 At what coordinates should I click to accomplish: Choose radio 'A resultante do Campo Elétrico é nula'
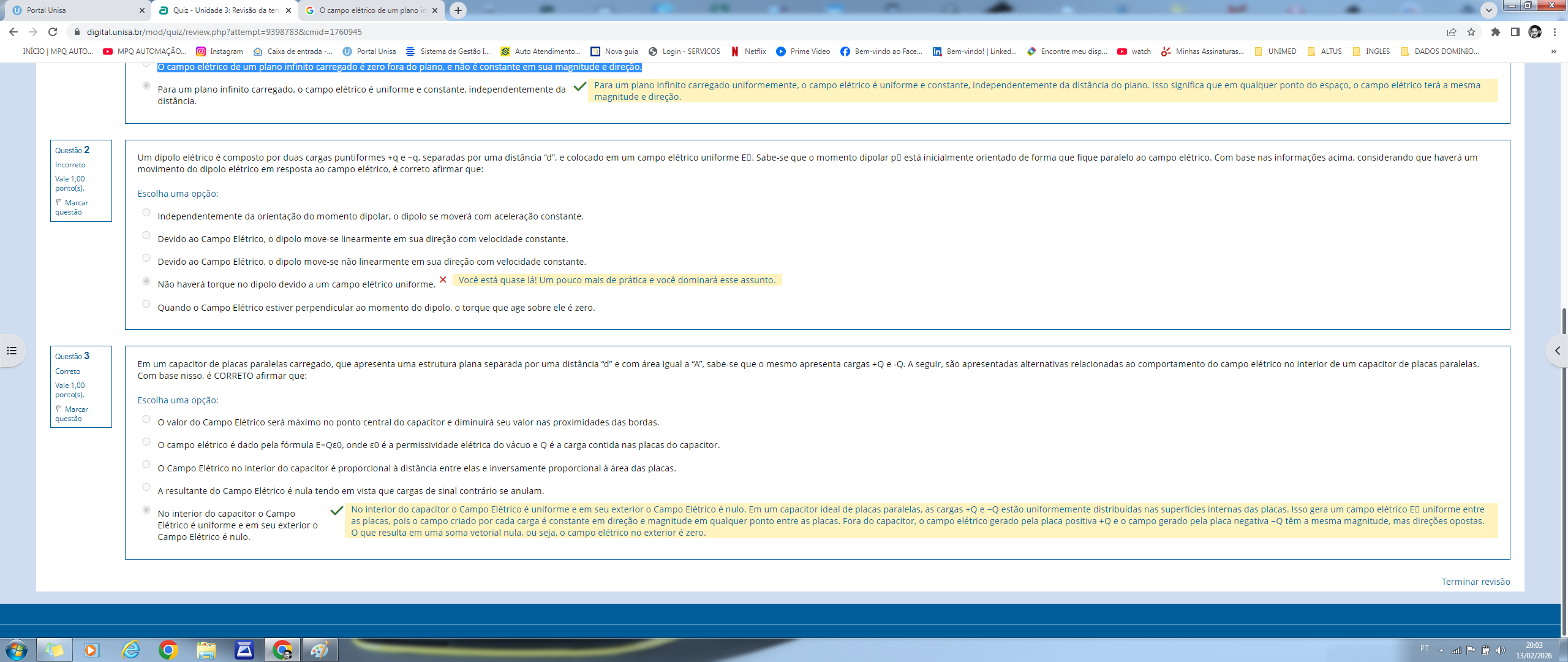[x=146, y=487]
